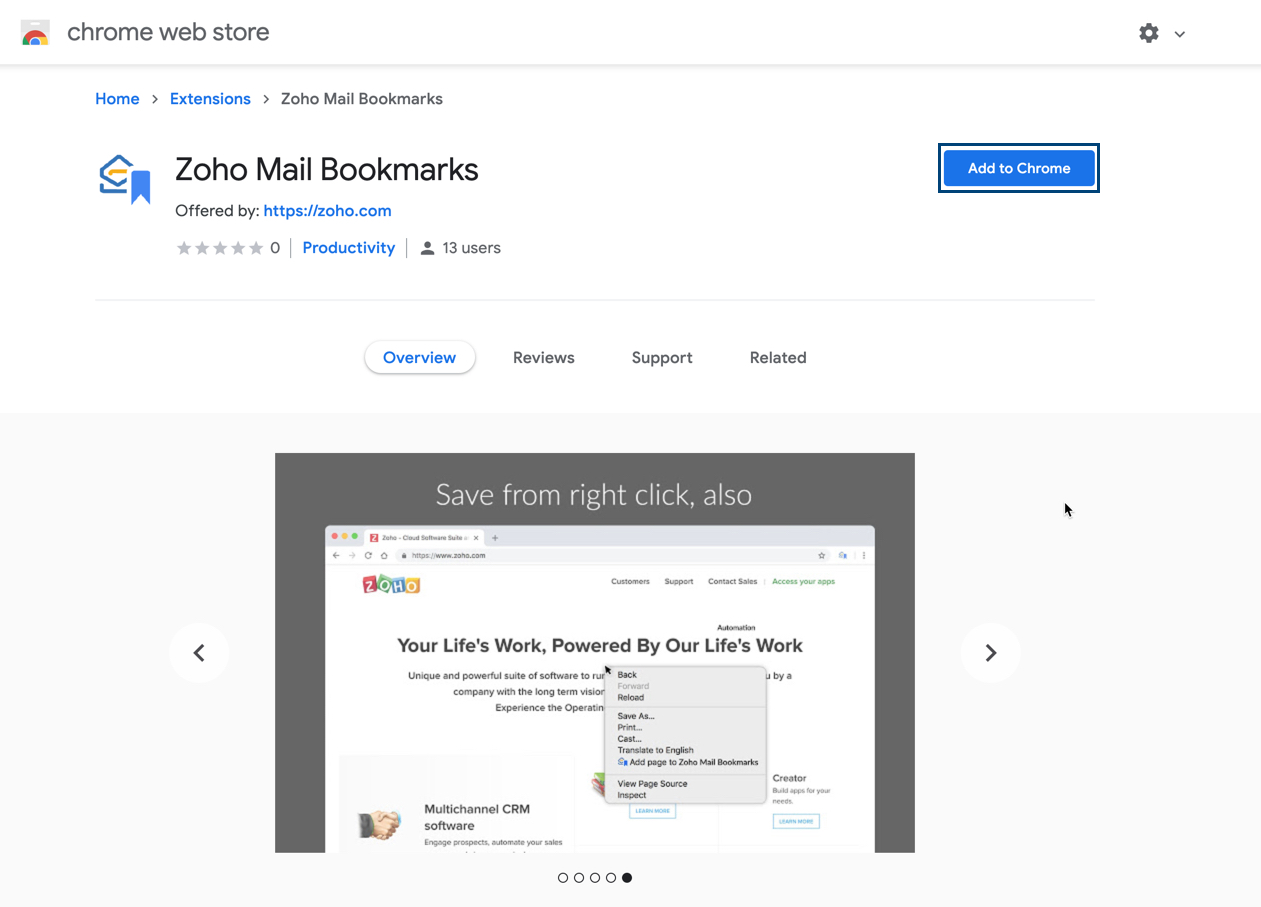Click the Zoho Mail Bookmarks extension icon
Image resolution: width=1261 pixels, height=907 pixels.
click(123, 180)
